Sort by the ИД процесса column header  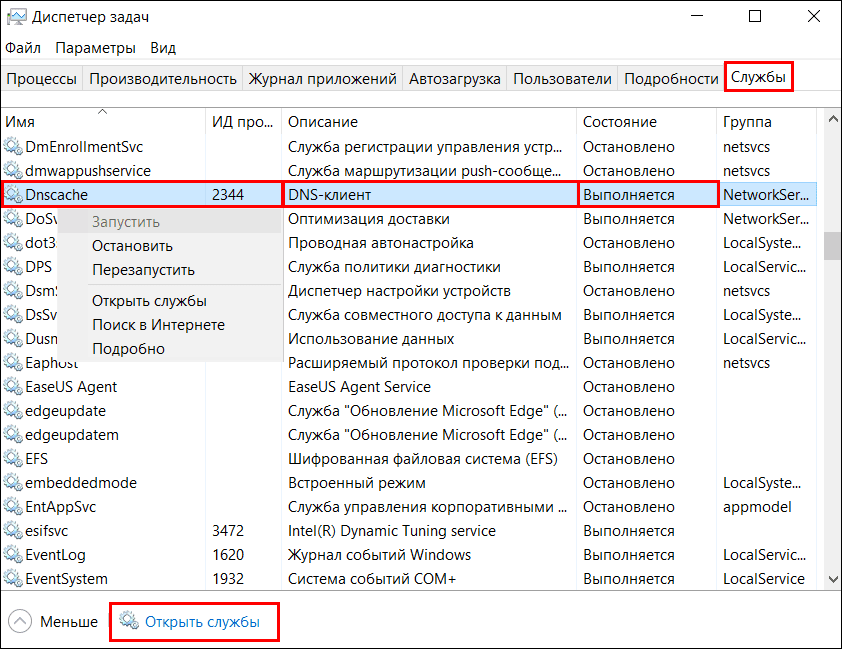[x=243, y=121]
